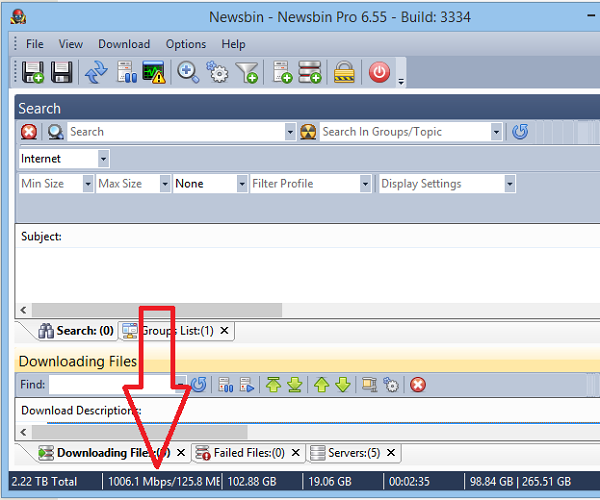Move selected download to top of list
The height and width of the screenshot is (500, 600).
pyautogui.click(x=273, y=384)
